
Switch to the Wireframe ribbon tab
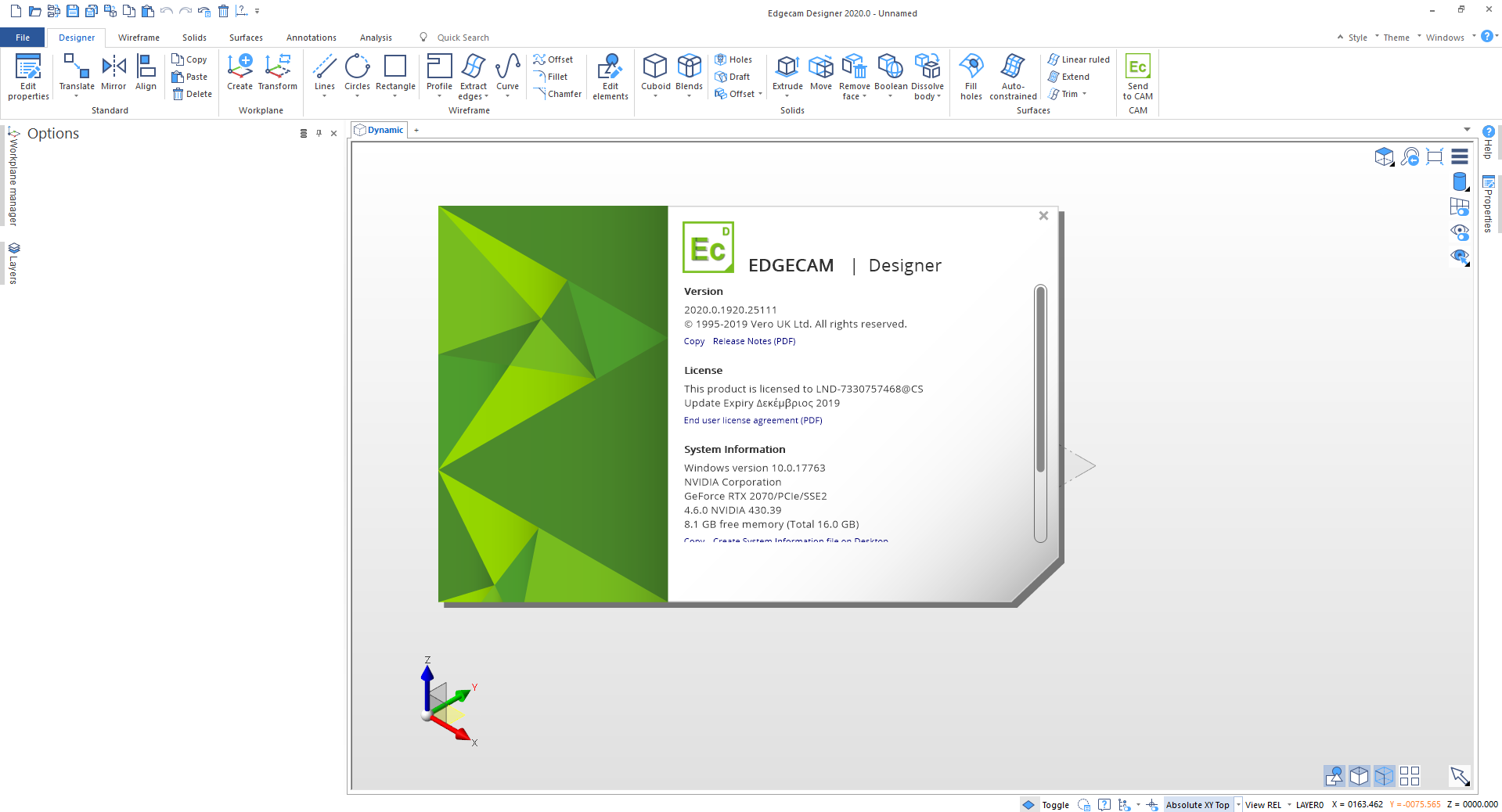[139, 37]
